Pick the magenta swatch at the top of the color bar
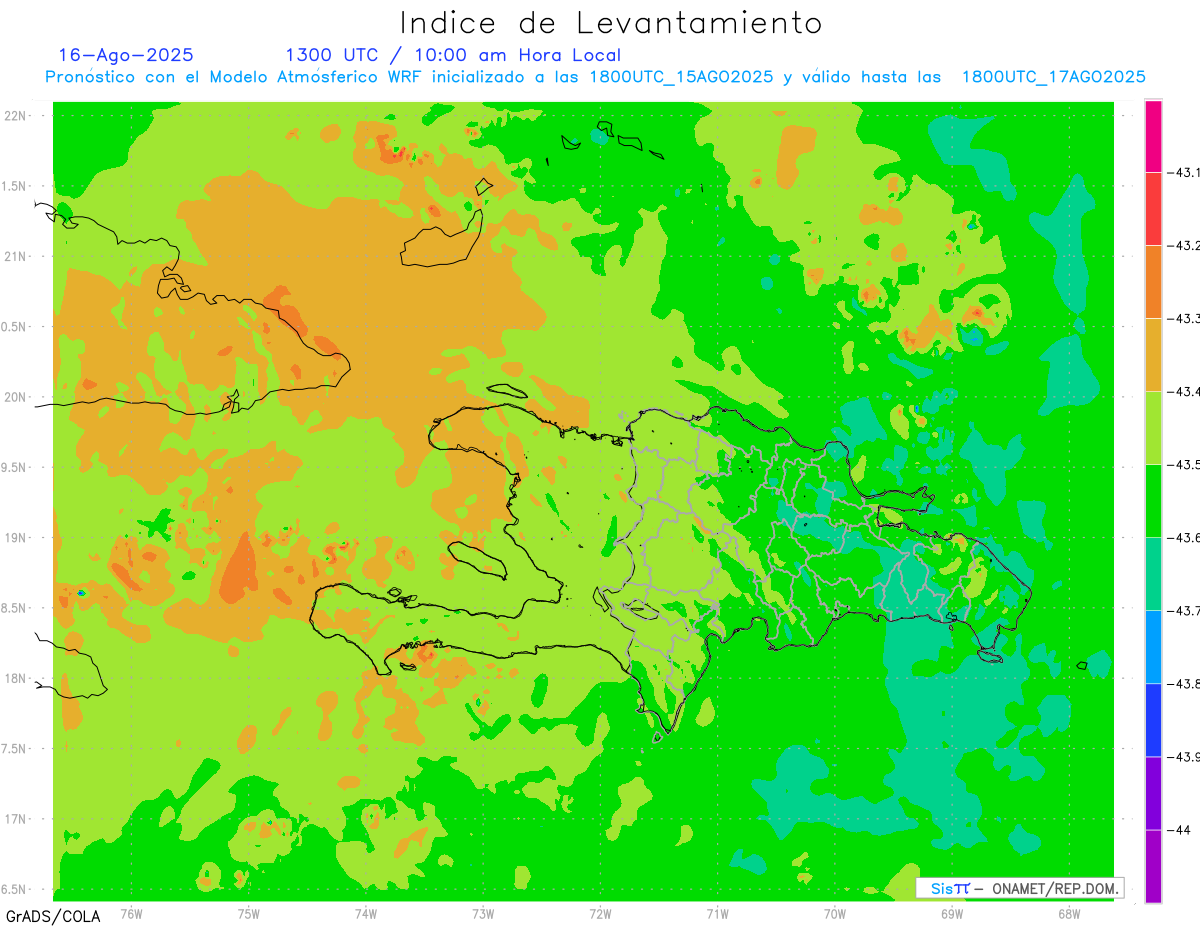 click(x=1153, y=136)
